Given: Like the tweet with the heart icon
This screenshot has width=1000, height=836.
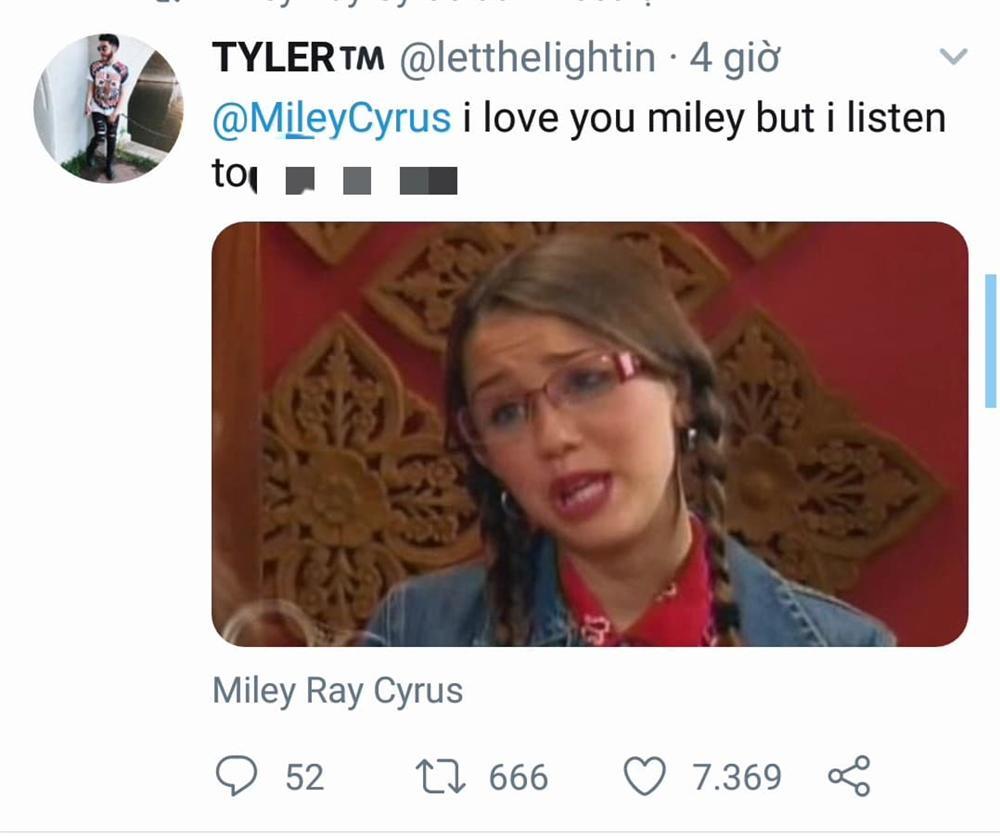Looking at the screenshot, I should 645,776.
